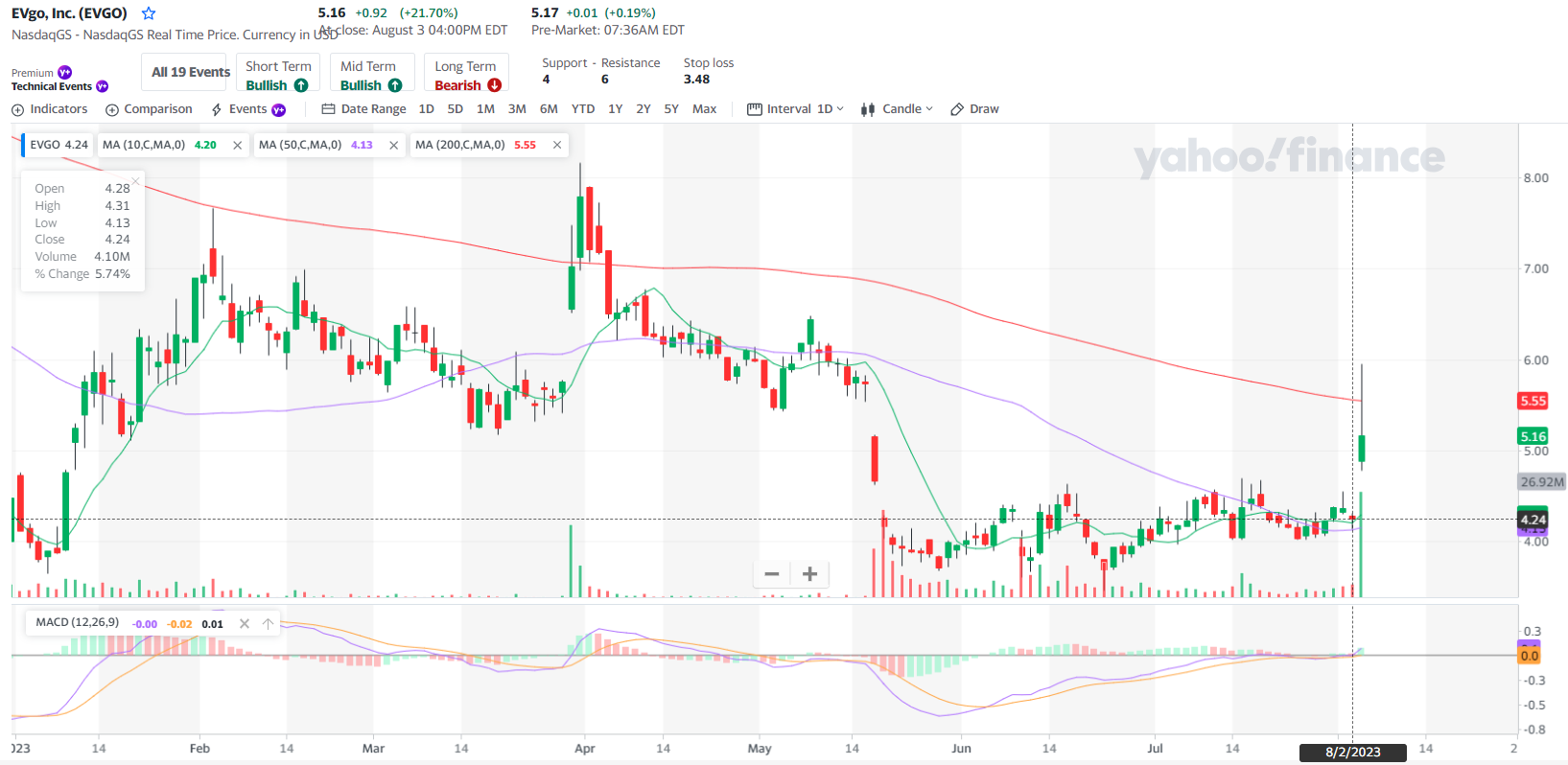
Task: Remove the MACD indicator panel
Action: point(245,624)
